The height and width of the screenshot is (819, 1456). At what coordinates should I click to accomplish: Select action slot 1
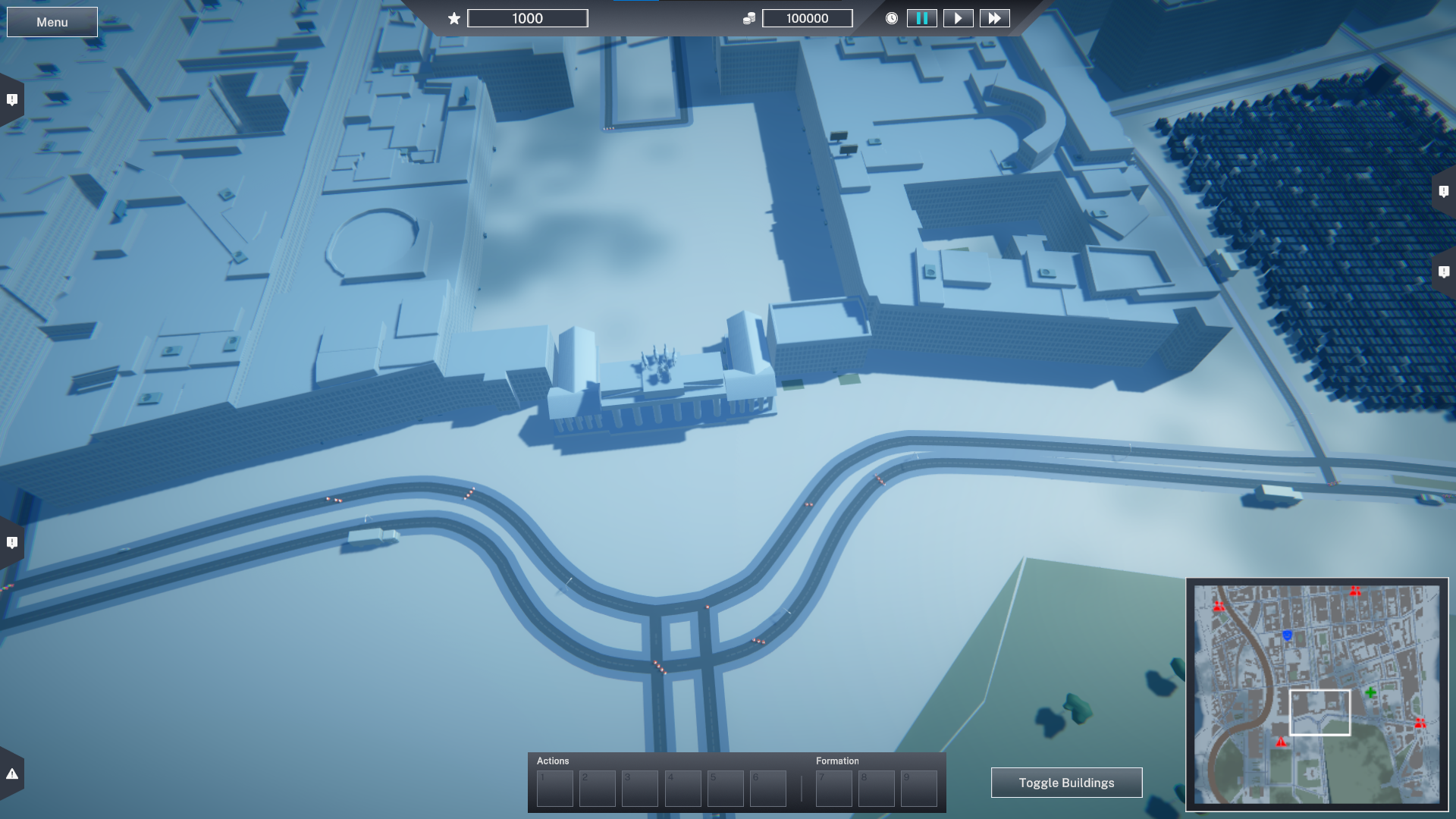click(x=554, y=789)
